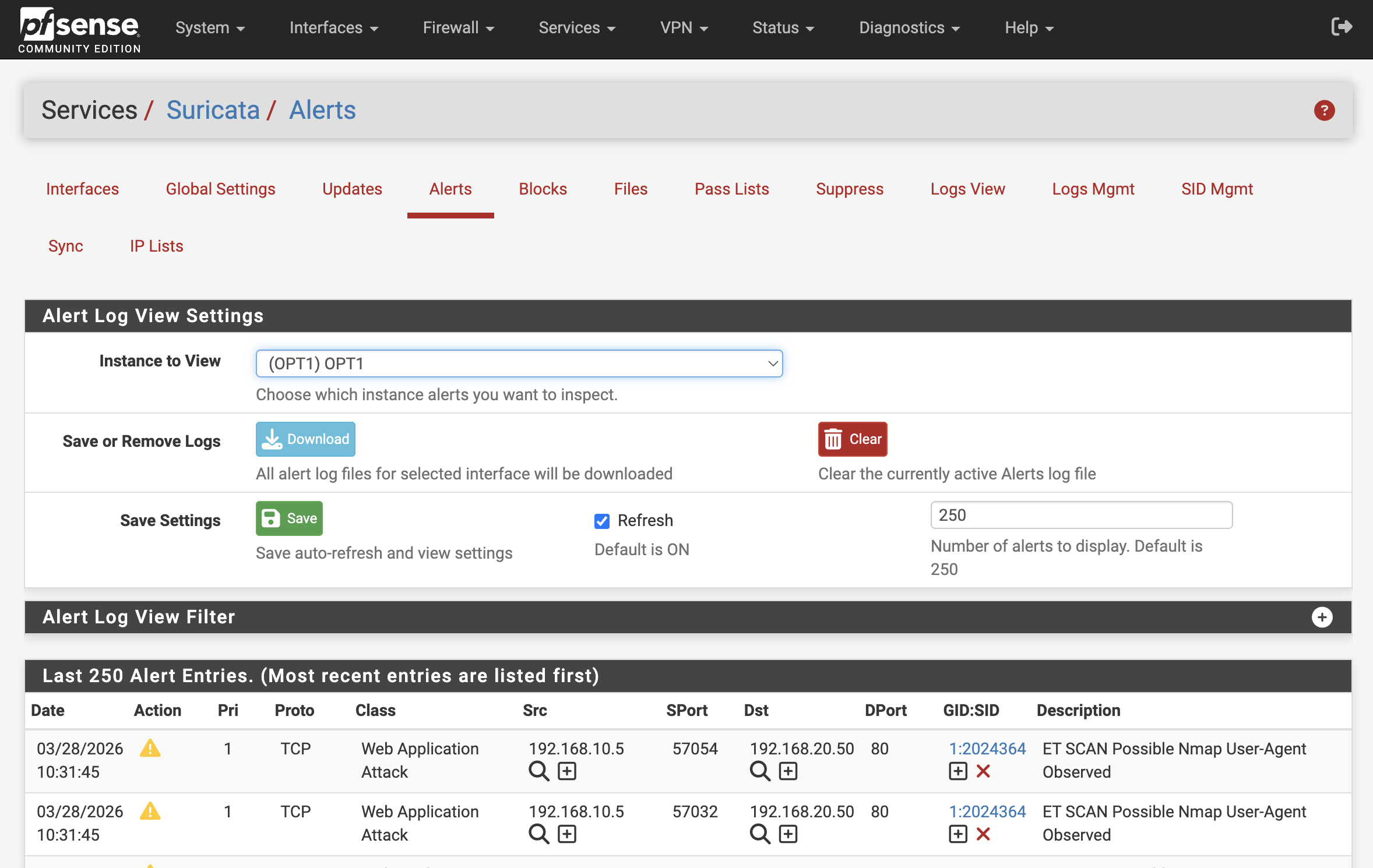Open the Firewall menu dropdown
The height and width of the screenshot is (868, 1373).
458,28
